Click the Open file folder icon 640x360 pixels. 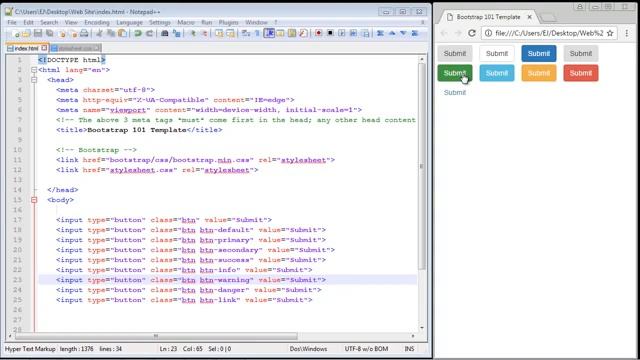pyautogui.click(x=26, y=33)
